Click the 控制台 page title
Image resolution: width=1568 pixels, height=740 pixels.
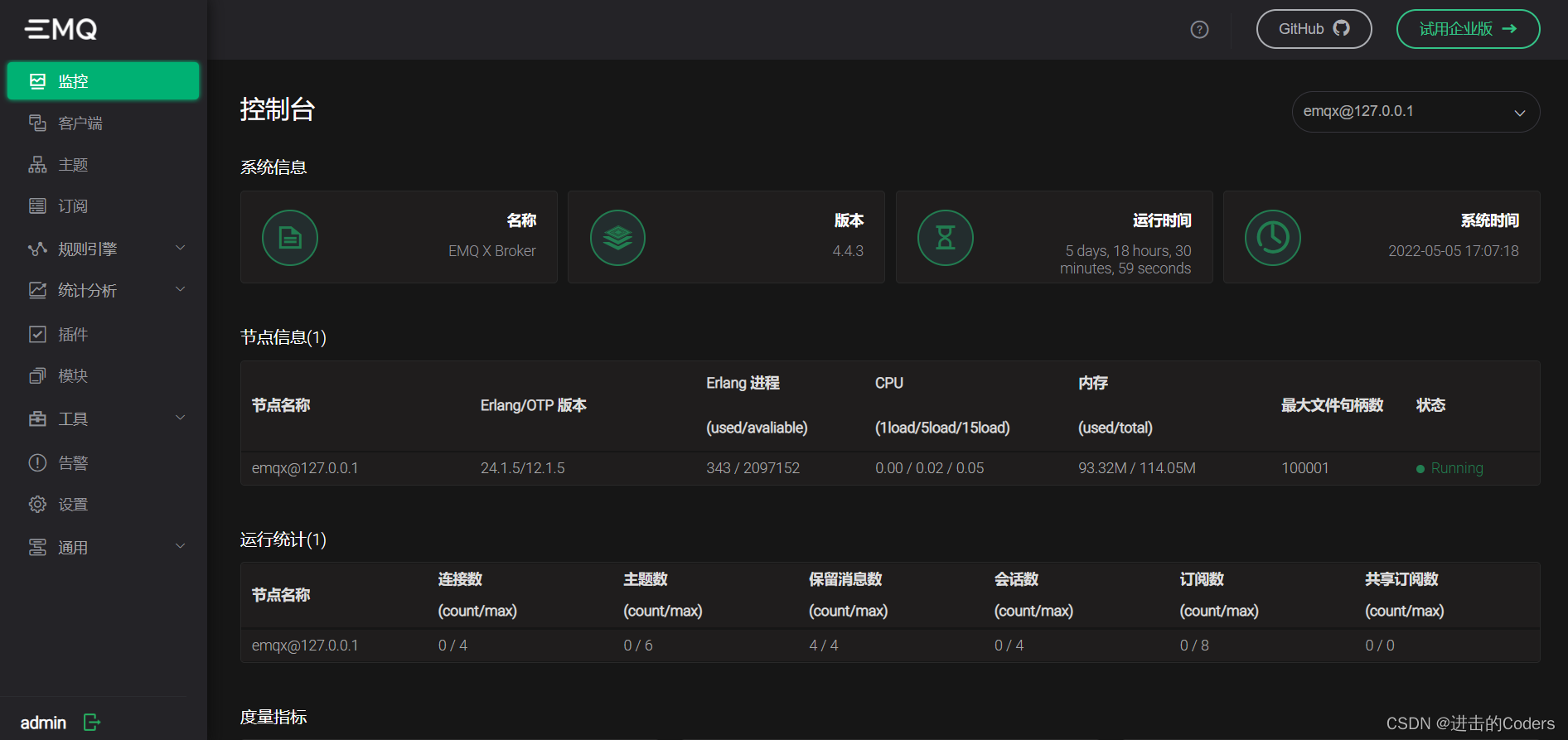[x=278, y=109]
